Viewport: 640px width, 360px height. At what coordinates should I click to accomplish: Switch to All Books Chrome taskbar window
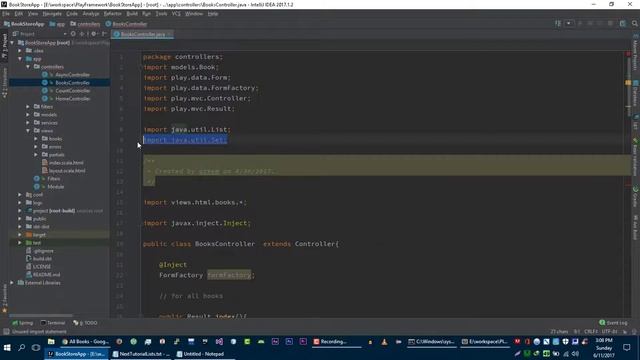pyautogui.click(x=86, y=342)
